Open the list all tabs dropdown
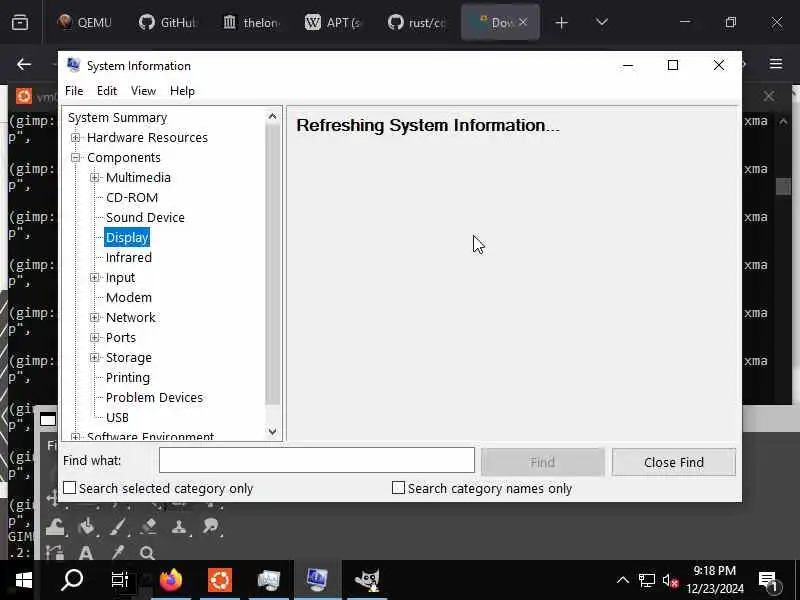The height and width of the screenshot is (600, 800). (602, 22)
